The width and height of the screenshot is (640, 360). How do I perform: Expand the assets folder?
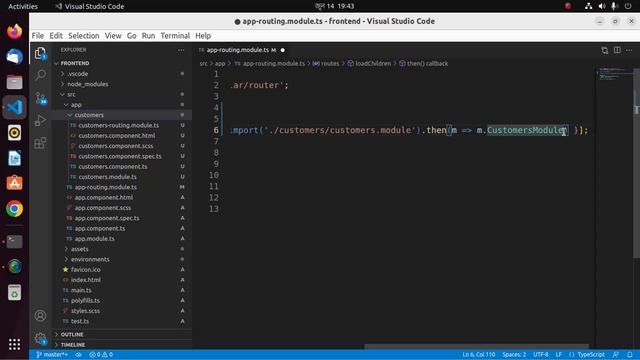point(79,249)
